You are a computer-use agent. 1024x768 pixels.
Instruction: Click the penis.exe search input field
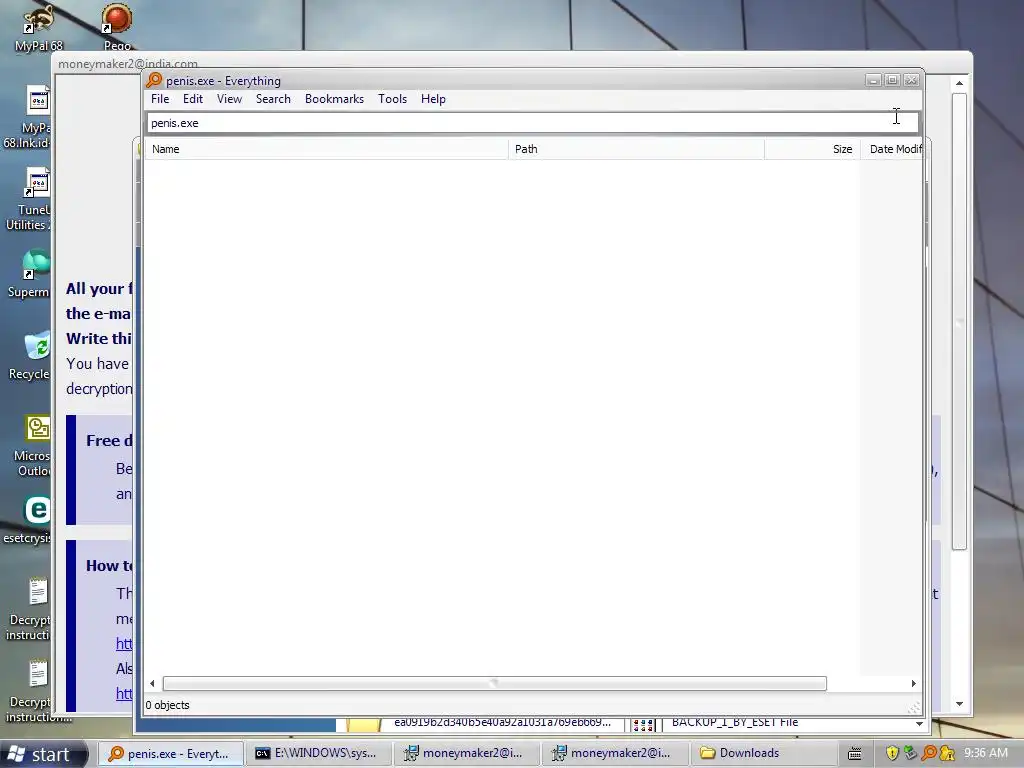click(x=532, y=123)
